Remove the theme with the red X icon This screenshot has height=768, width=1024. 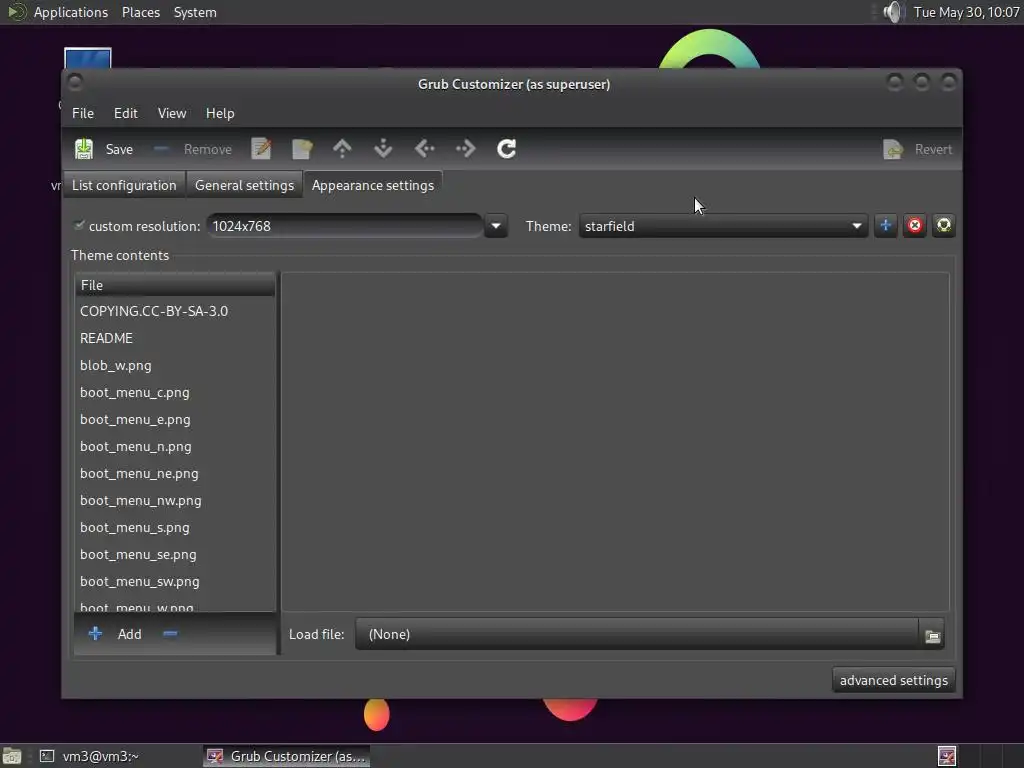pyautogui.click(x=914, y=225)
